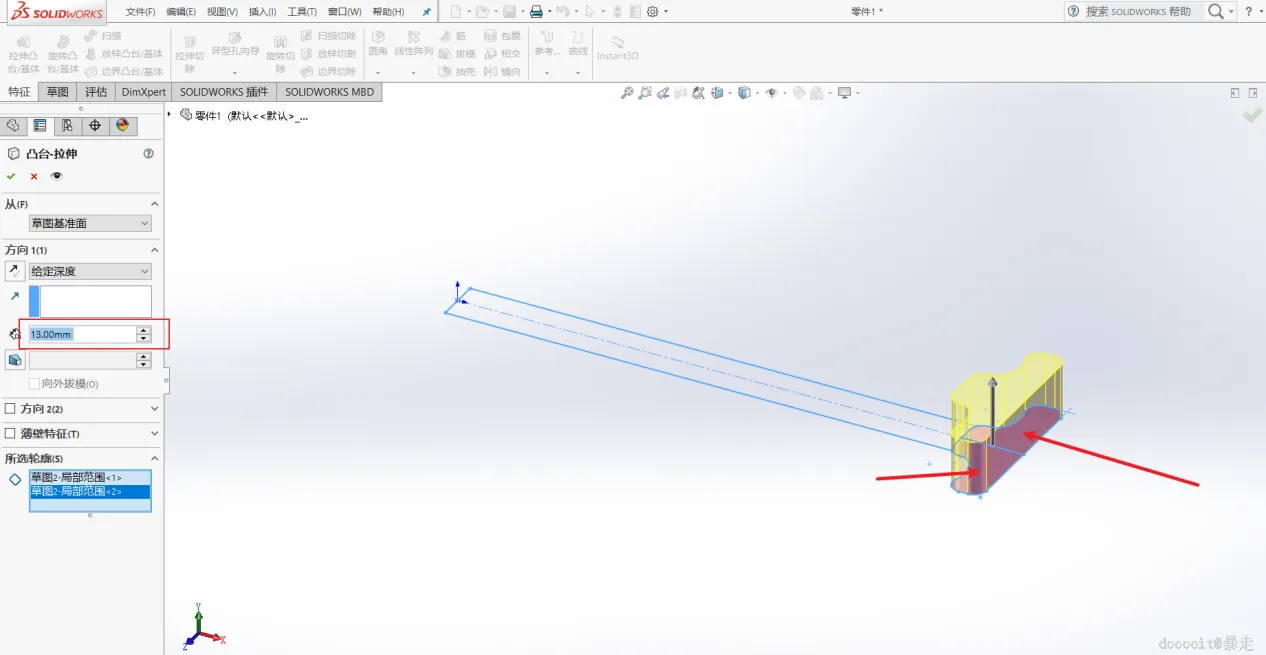1266x655 pixels.
Task: Open the FeatureManager design tree tab
Action: (12, 125)
